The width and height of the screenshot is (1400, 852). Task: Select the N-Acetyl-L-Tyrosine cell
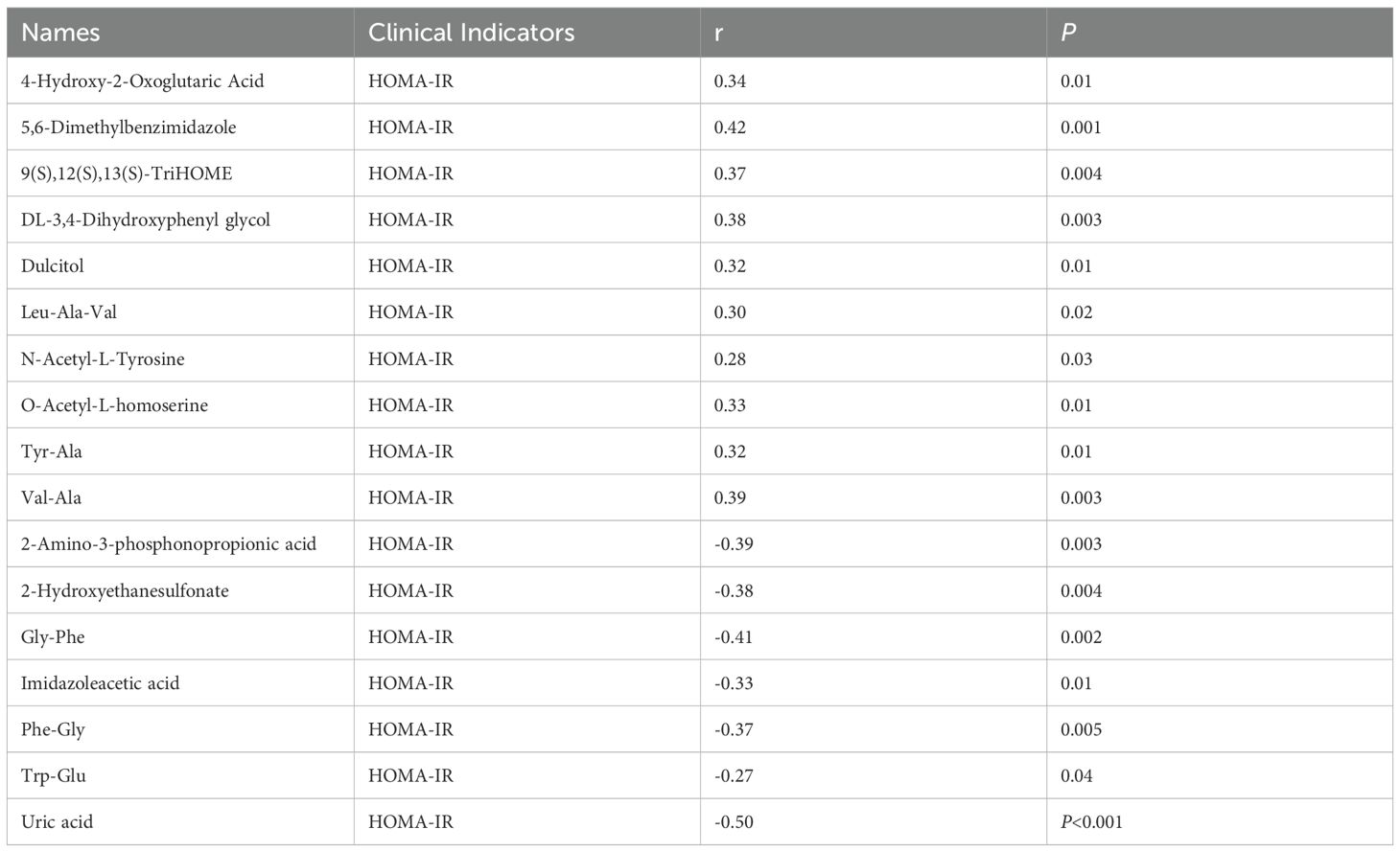pyautogui.click(x=103, y=359)
